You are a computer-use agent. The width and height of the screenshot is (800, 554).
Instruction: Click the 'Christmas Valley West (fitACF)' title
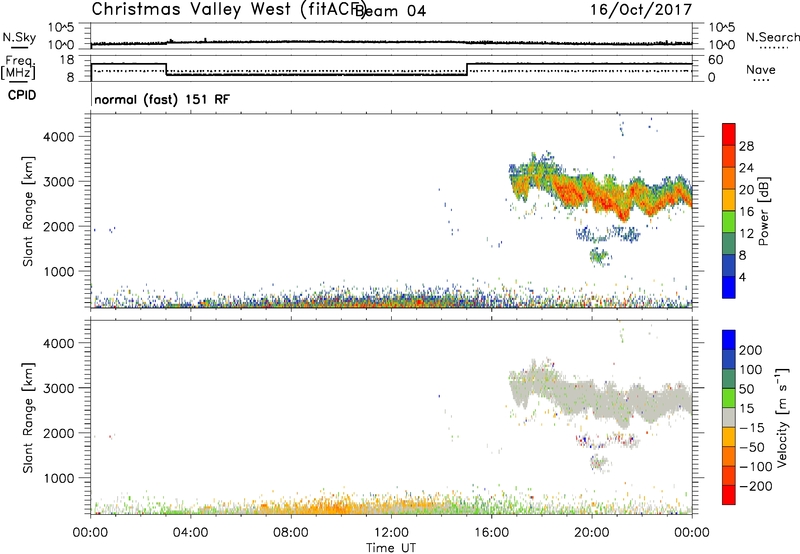tap(228, 9)
